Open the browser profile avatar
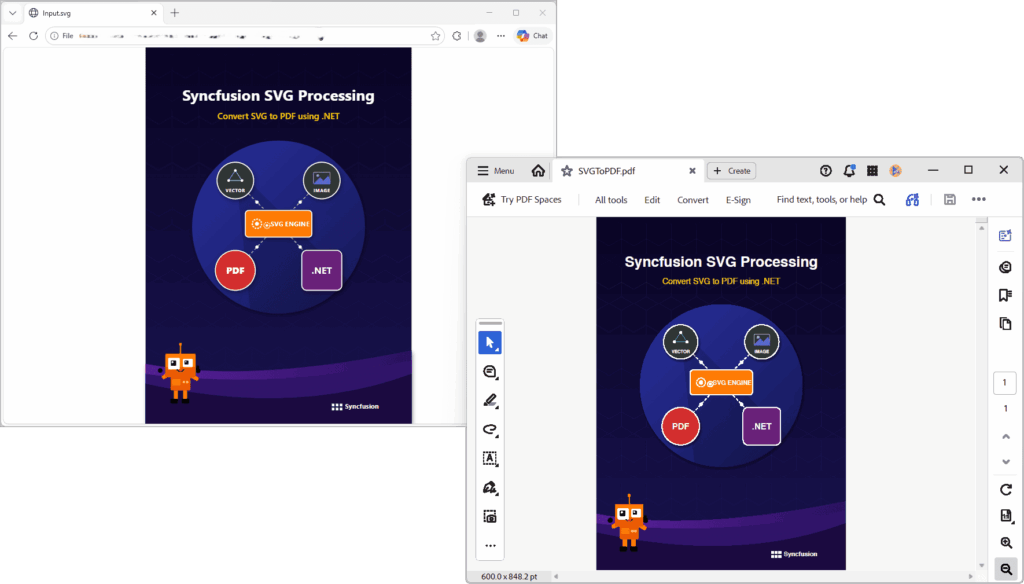Screen dimensions: 1024x584 coord(480,36)
